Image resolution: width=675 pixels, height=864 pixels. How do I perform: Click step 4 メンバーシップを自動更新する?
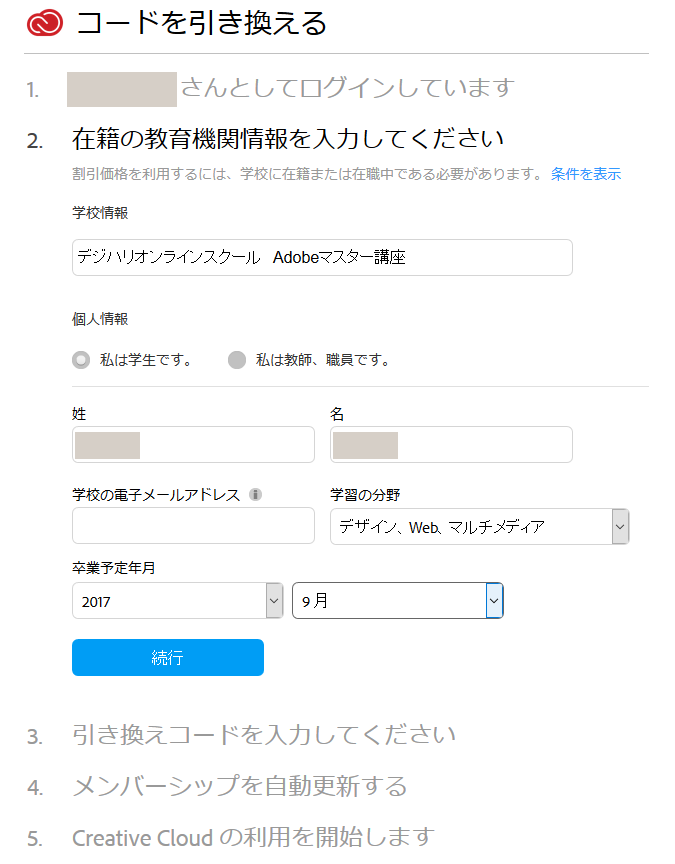tap(240, 786)
